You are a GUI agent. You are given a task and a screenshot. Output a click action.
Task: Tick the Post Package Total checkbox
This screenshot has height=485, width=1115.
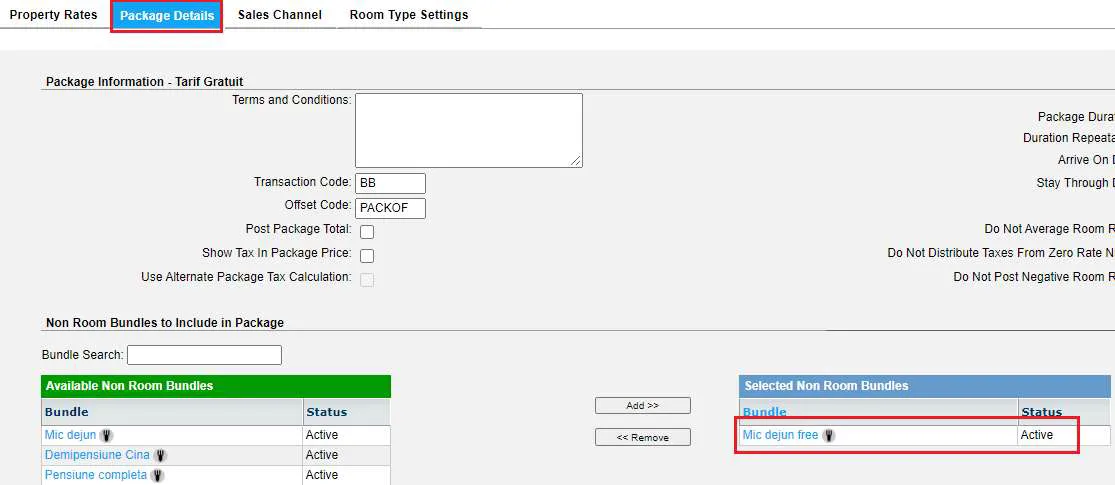pyautogui.click(x=367, y=232)
